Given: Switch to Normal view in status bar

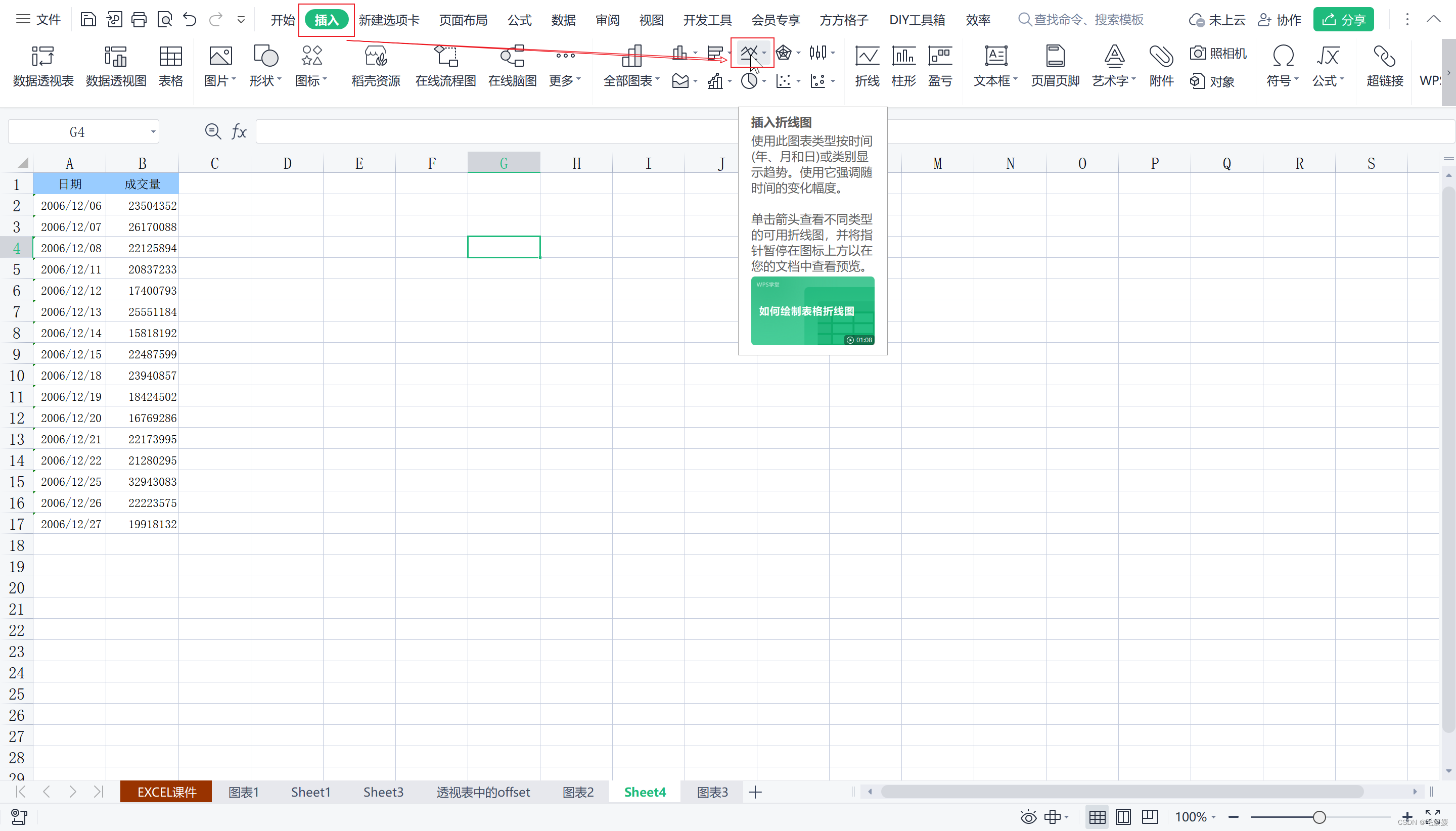Looking at the screenshot, I should click(1097, 817).
